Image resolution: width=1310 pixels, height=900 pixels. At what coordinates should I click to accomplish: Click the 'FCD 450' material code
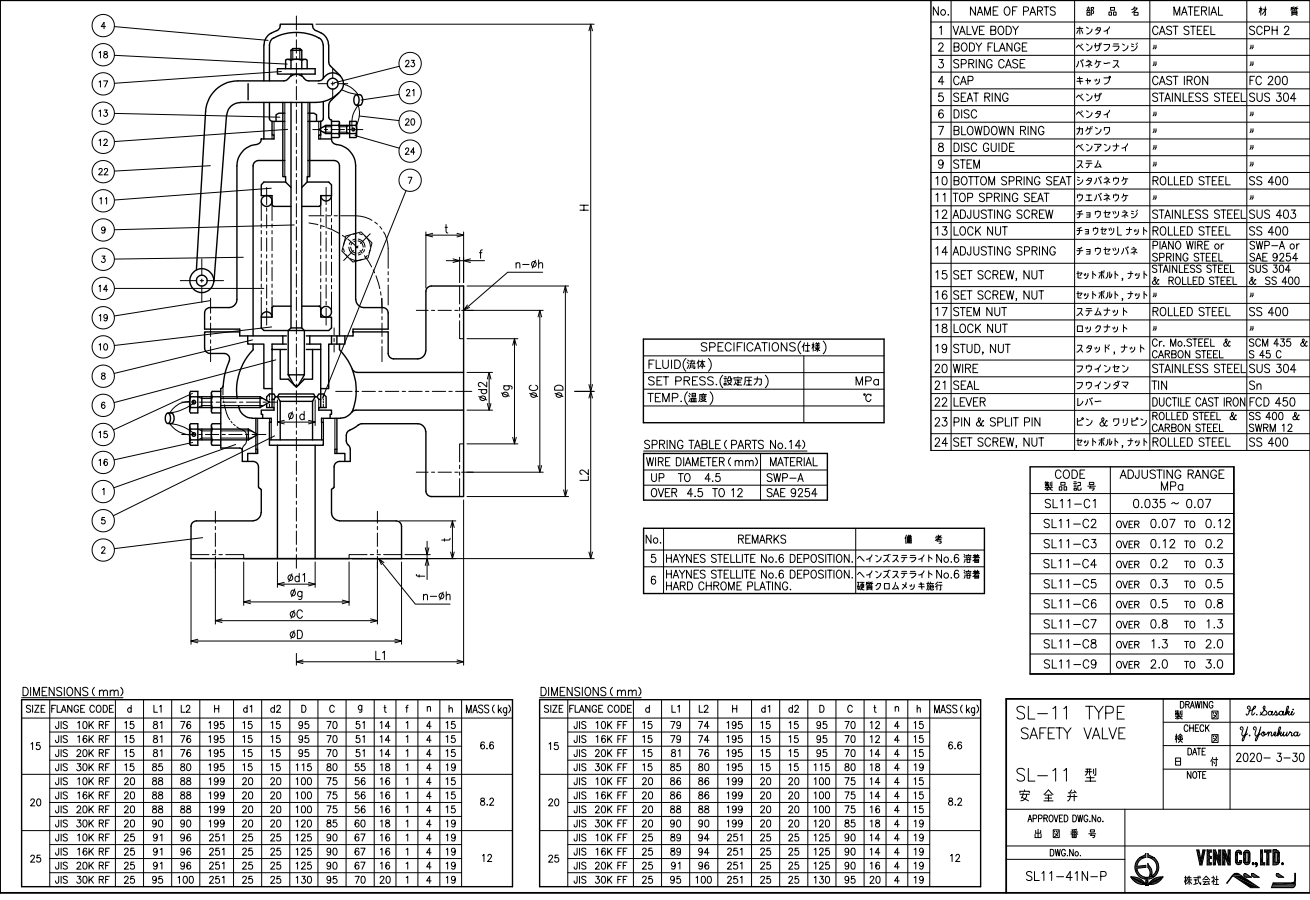1272,401
